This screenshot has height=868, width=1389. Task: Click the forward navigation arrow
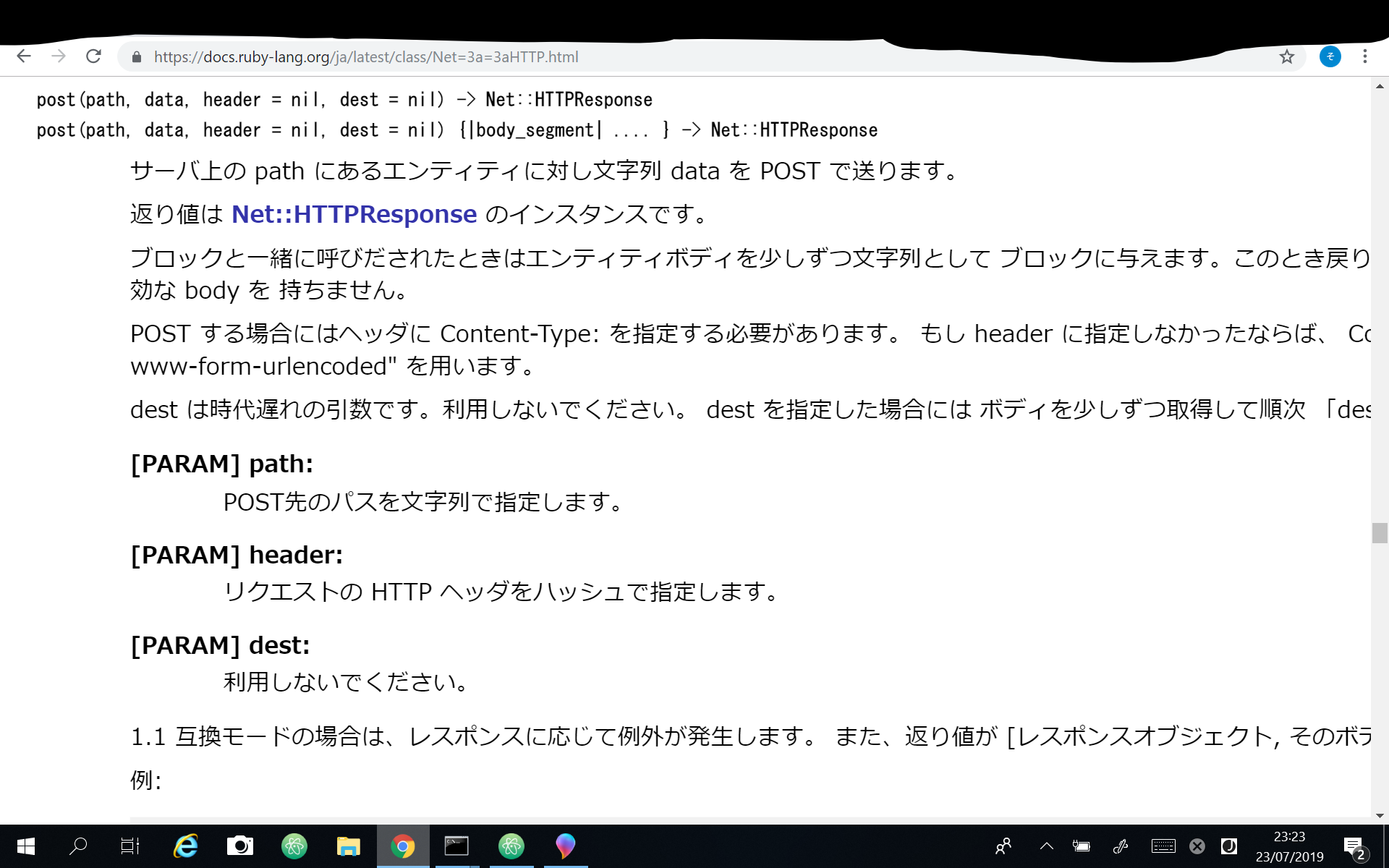59,56
